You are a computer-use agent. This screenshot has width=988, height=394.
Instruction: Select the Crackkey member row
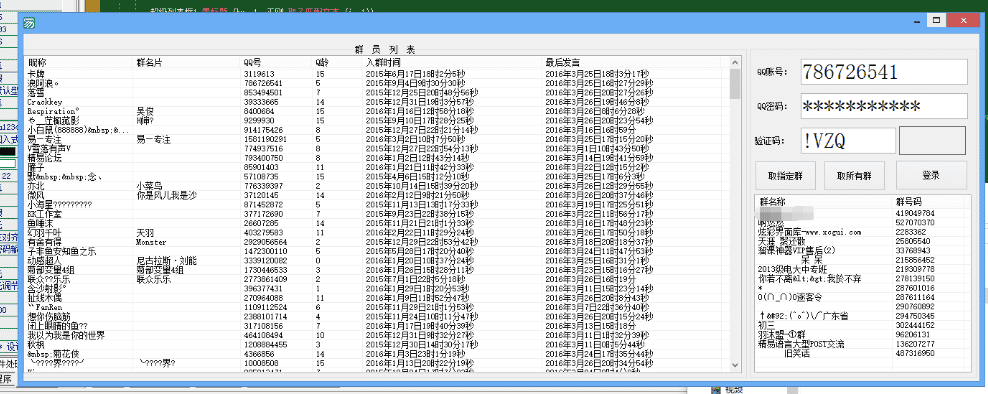(x=377, y=101)
